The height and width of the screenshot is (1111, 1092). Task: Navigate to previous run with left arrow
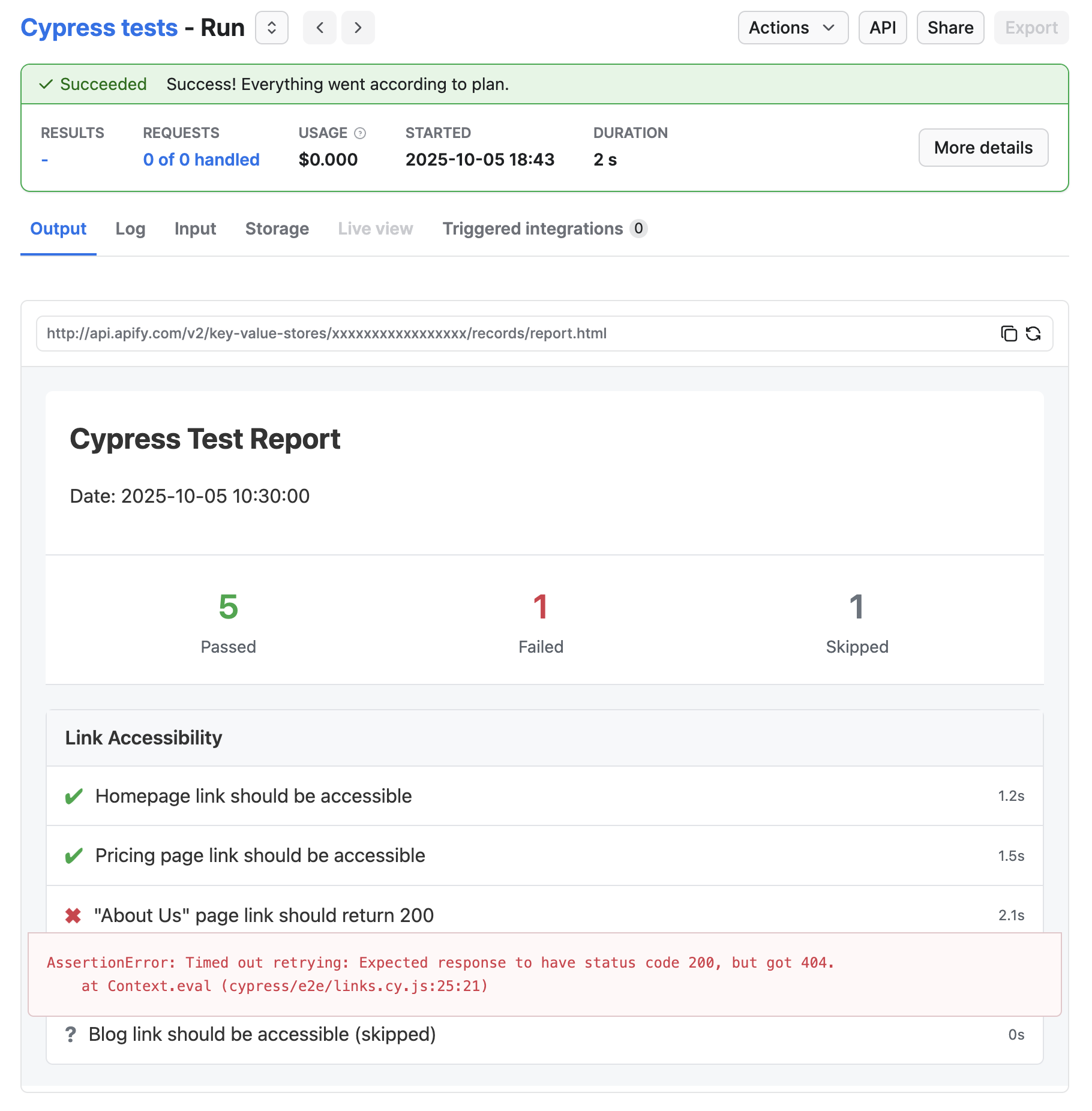coord(319,28)
